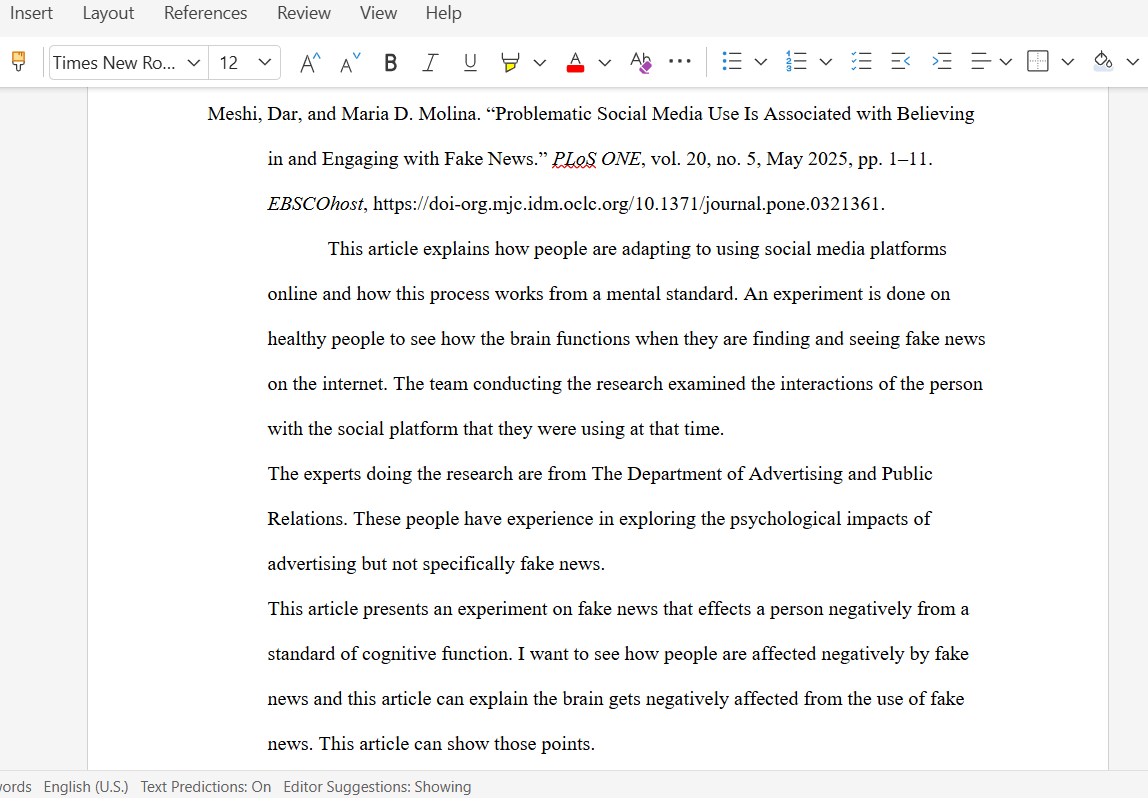Viewport: 1148px width, 798px height.
Task: Toggle underline formatting
Action: point(470,63)
